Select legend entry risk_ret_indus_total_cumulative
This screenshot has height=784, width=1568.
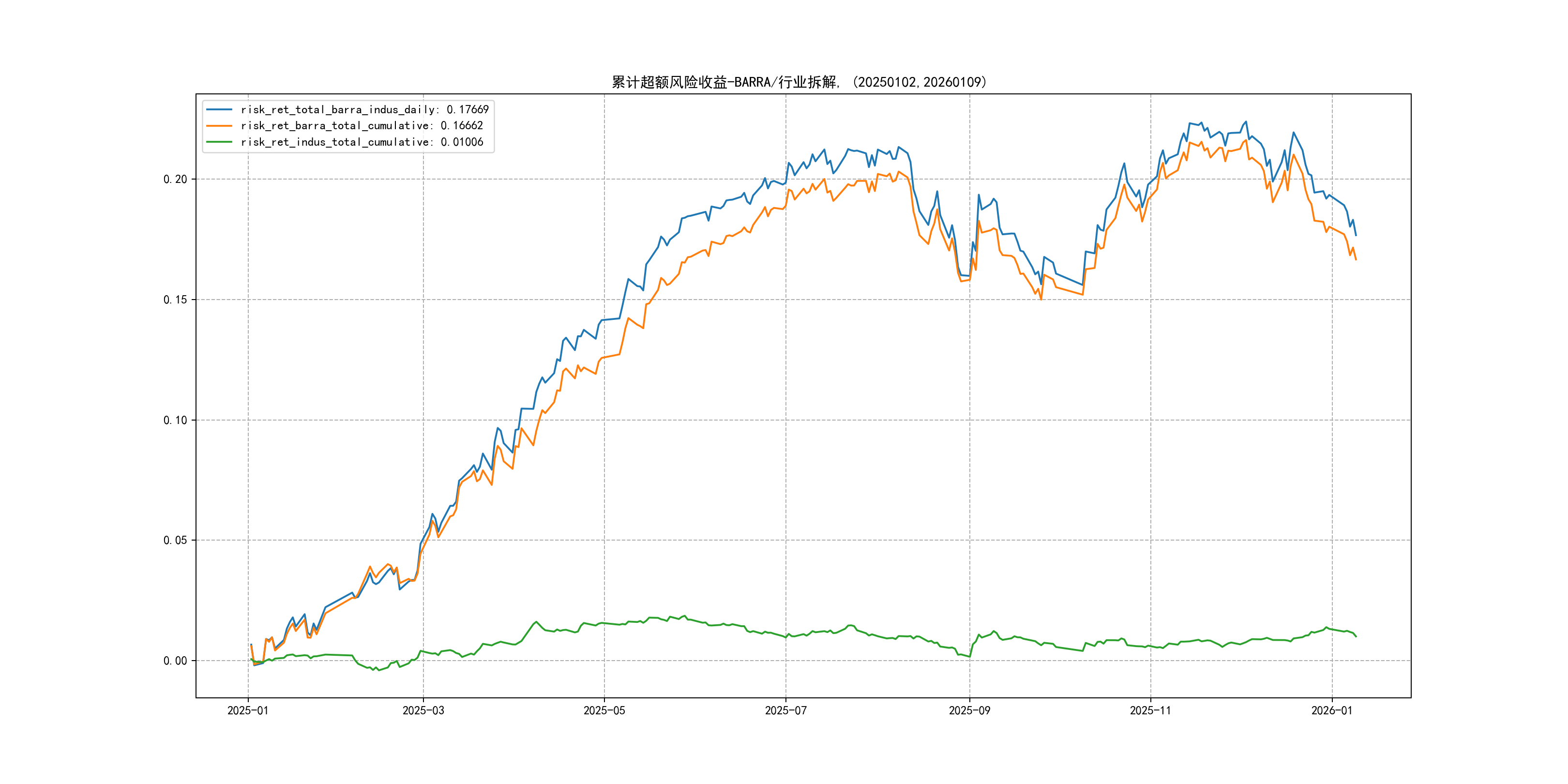[x=362, y=142]
